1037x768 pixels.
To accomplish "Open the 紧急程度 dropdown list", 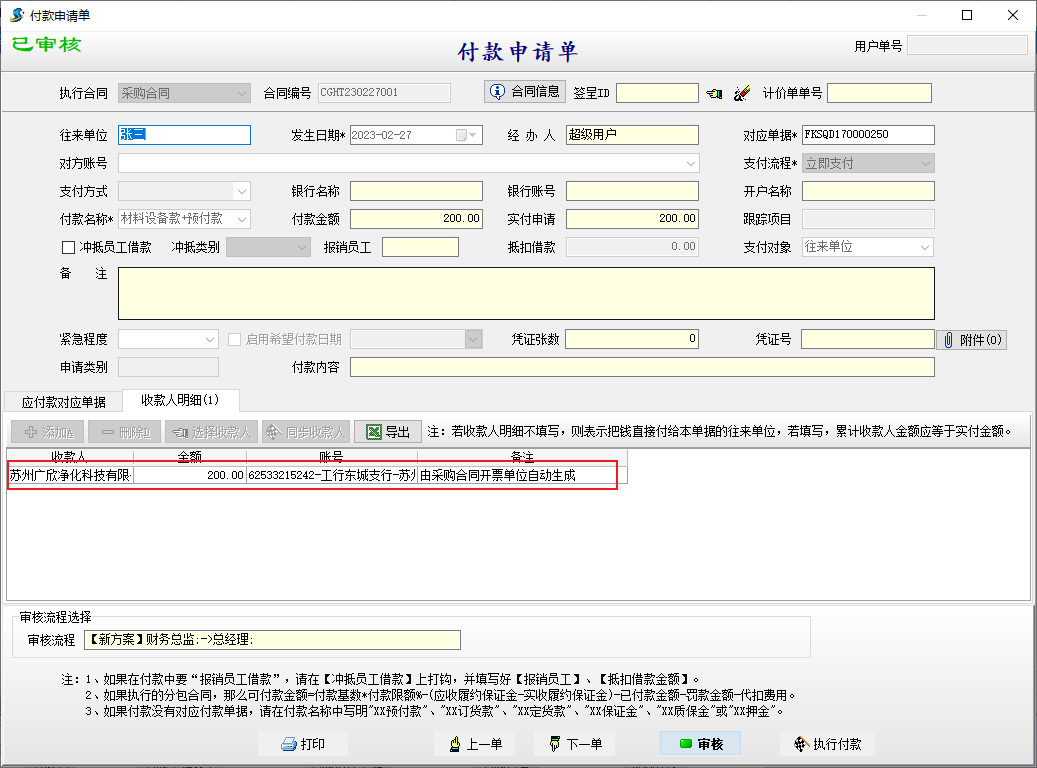I will (x=210, y=340).
